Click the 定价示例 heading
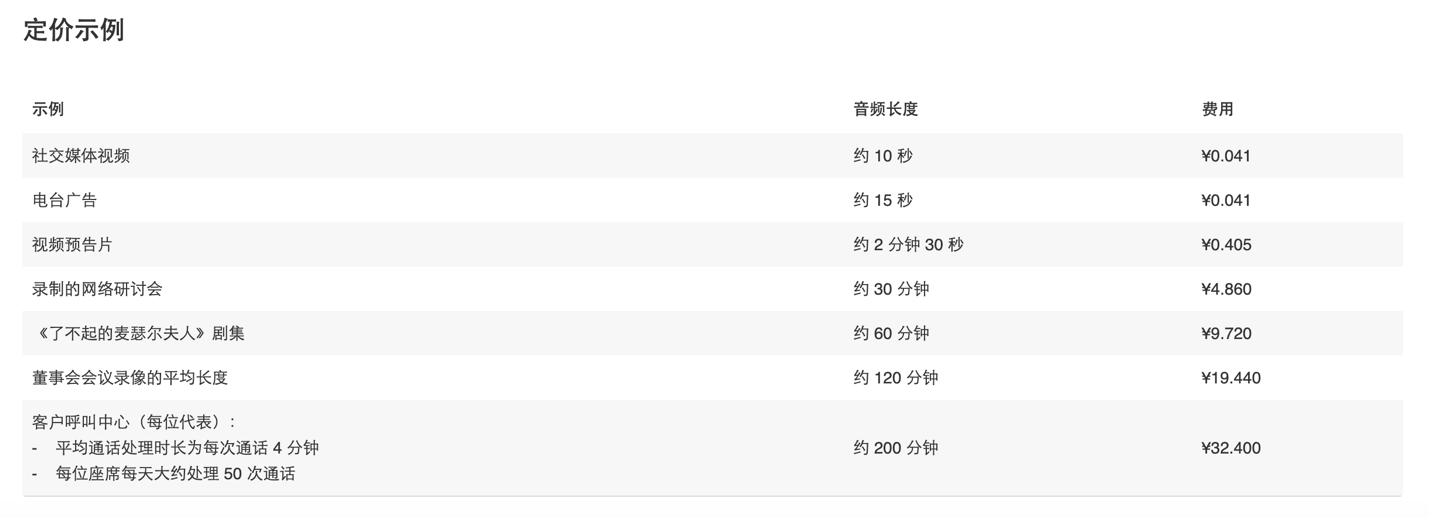Screen dimensions: 1429x518 [x=74, y=30]
